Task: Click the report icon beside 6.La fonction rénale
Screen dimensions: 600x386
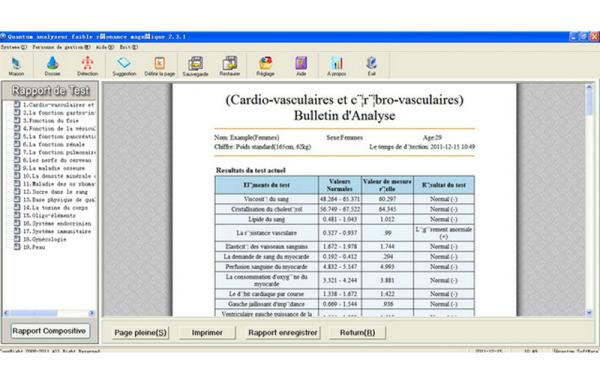Action: [x=17, y=144]
